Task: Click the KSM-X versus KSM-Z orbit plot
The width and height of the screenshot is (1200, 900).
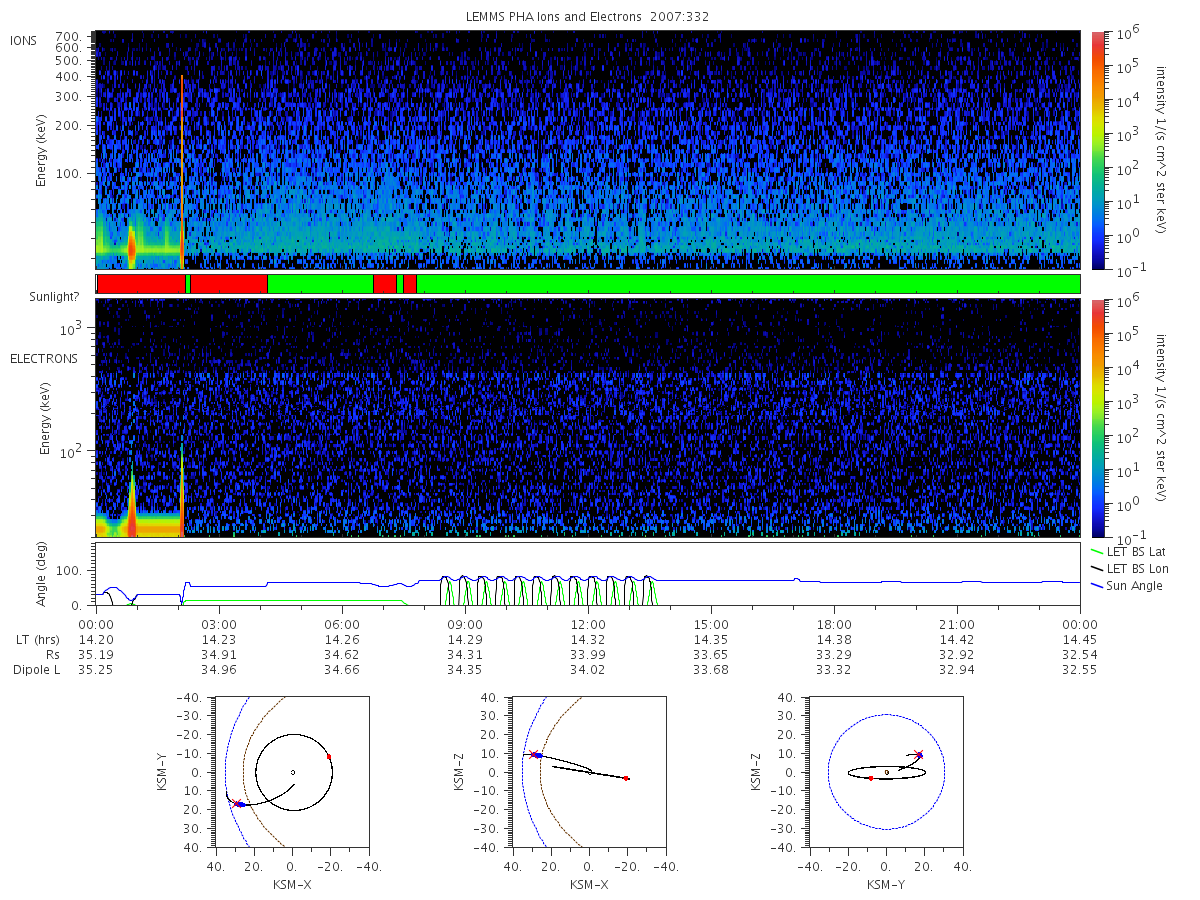Action: click(x=588, y=772)
